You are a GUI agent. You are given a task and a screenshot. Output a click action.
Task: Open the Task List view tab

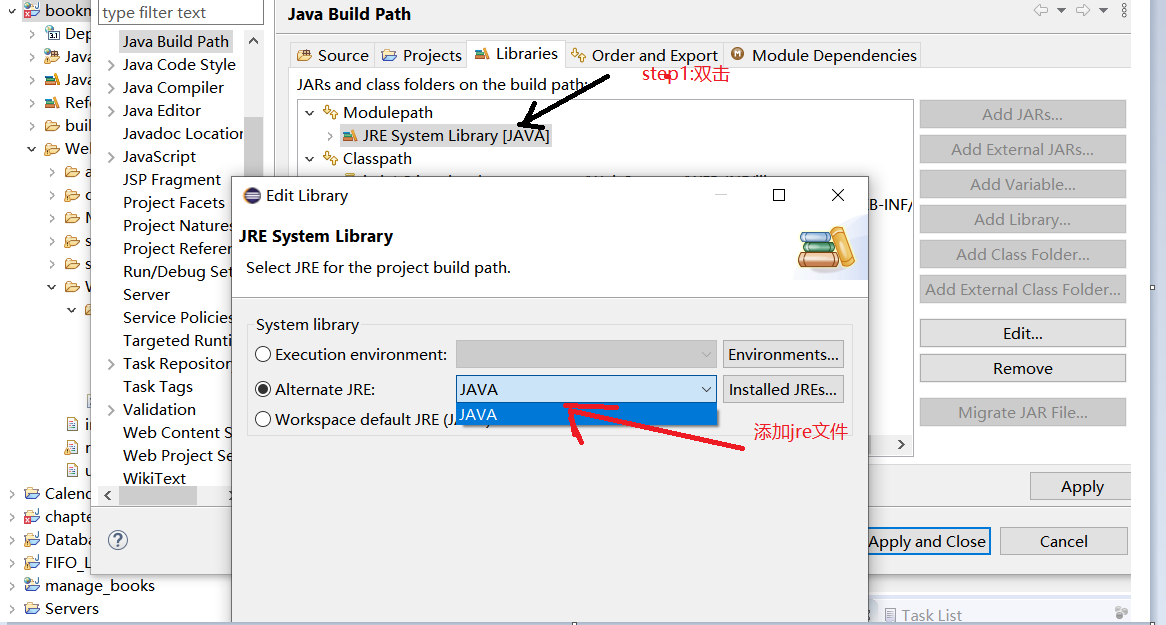tap(923, 615)
